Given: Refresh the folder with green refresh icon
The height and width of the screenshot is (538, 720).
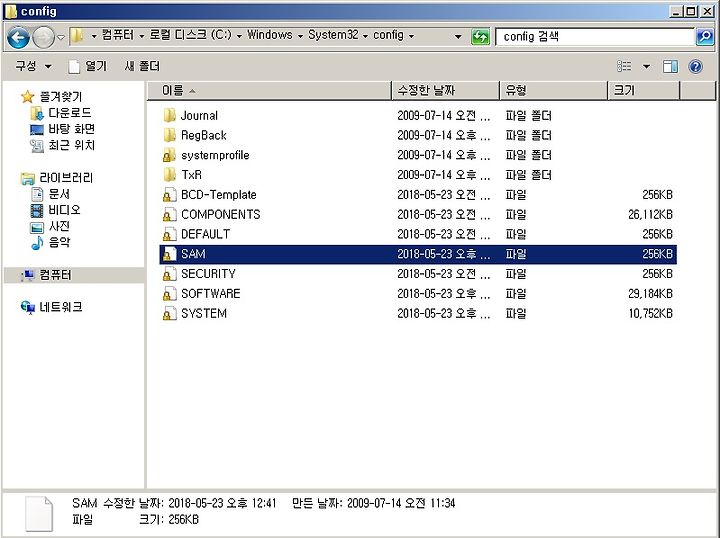Looking at the screenshot, I should click(480, 36).
